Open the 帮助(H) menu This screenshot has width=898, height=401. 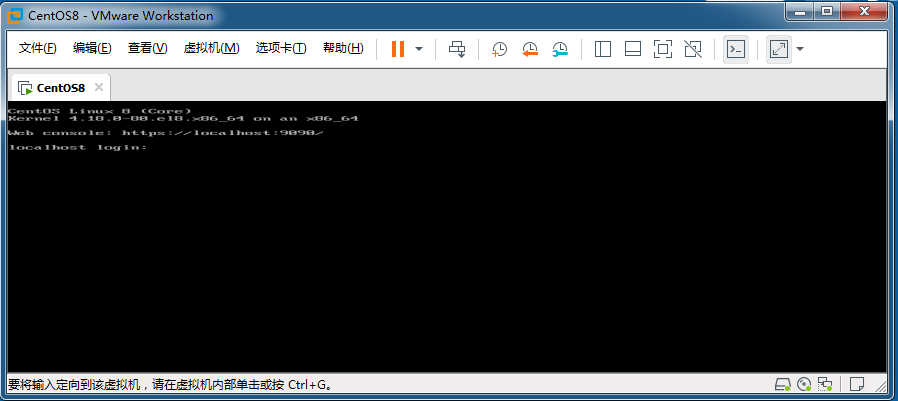[x=343, y=48]
